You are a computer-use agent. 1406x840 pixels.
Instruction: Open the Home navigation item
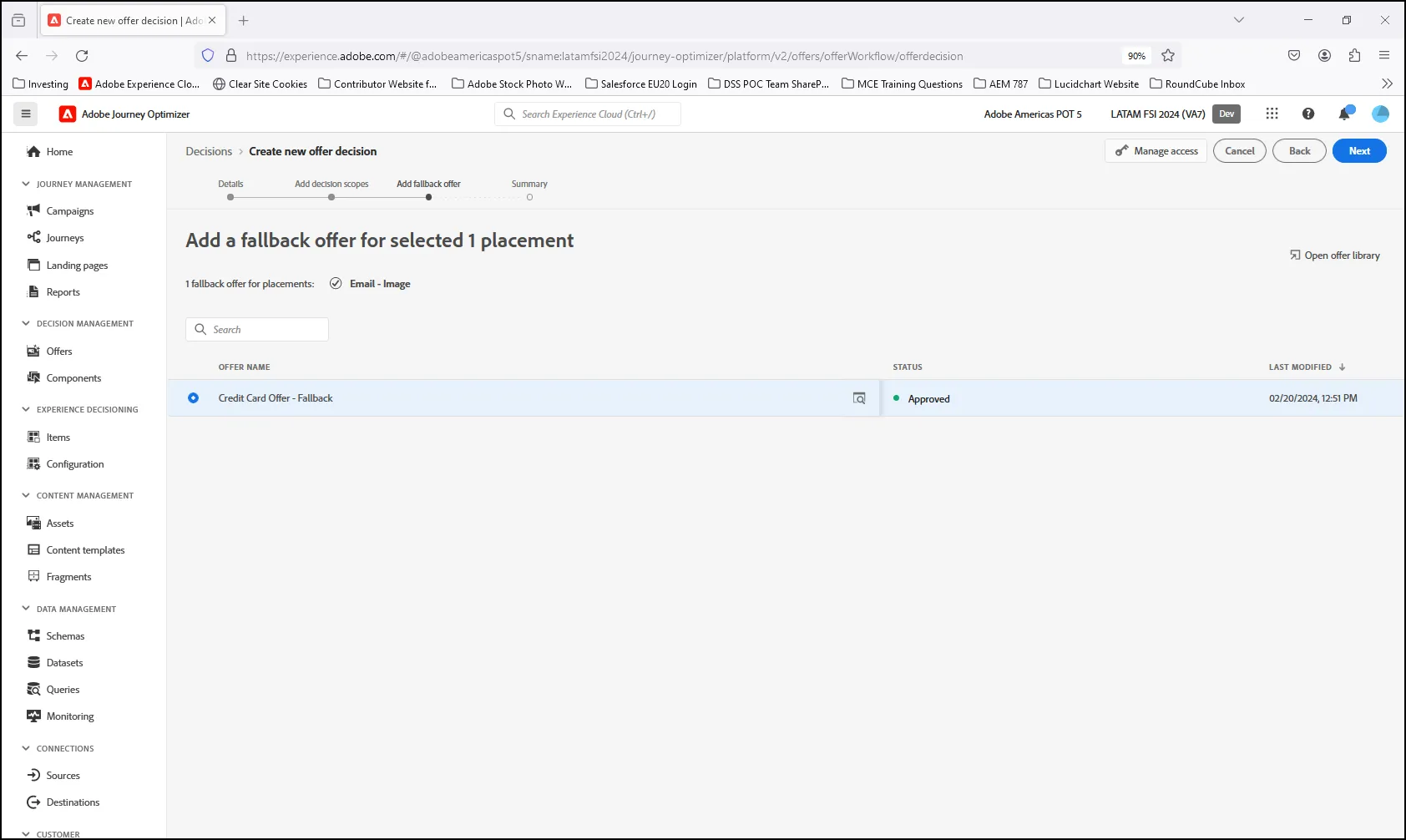[x=59, y=151]
